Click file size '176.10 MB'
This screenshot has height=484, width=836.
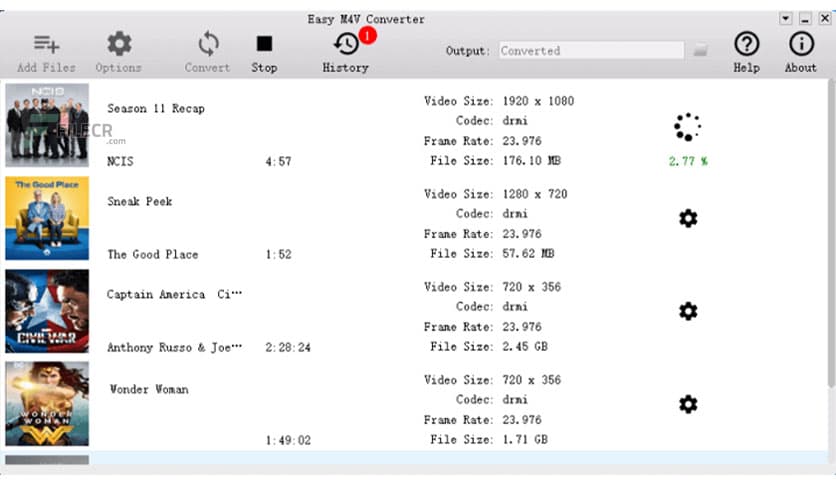(x=532, y=160)
